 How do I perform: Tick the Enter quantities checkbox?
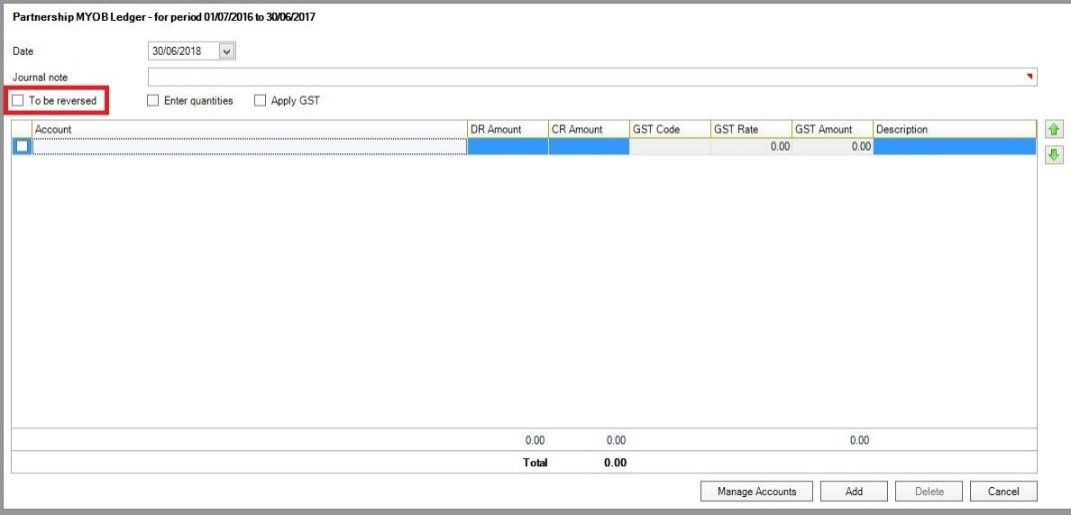click(x=153, y=101)
